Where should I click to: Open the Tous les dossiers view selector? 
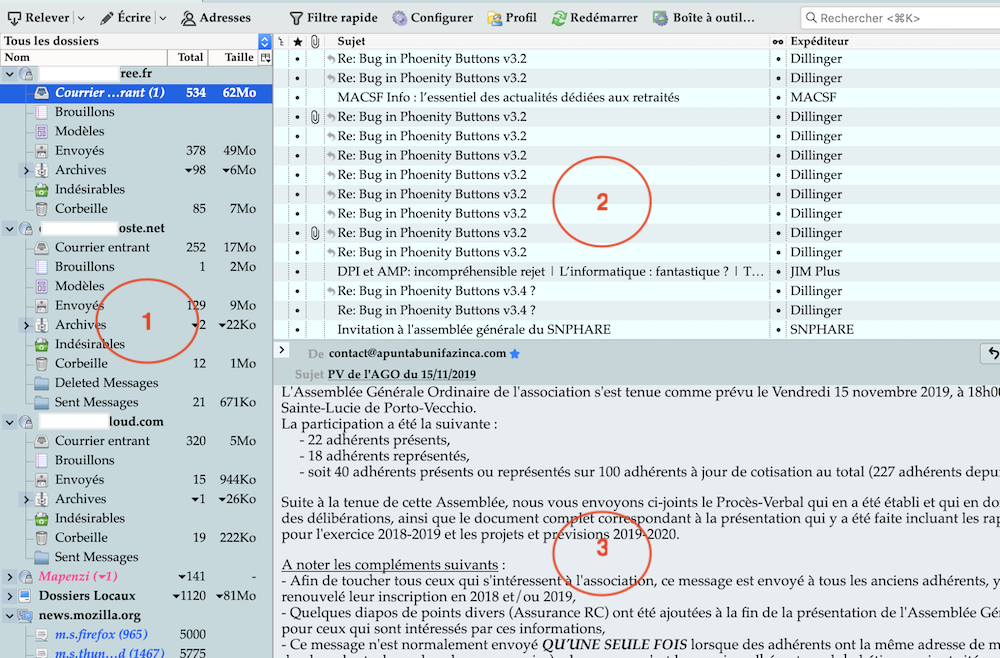coord(264,41)
